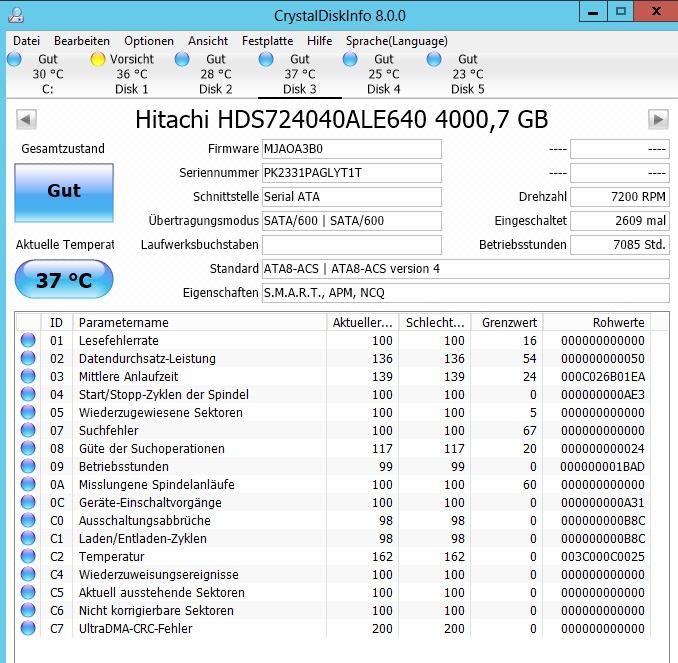This screenshot has width=678, height=663.
Task: Click status orb for ID 09 Betriebsstunden
Action: tap(28, 466)
